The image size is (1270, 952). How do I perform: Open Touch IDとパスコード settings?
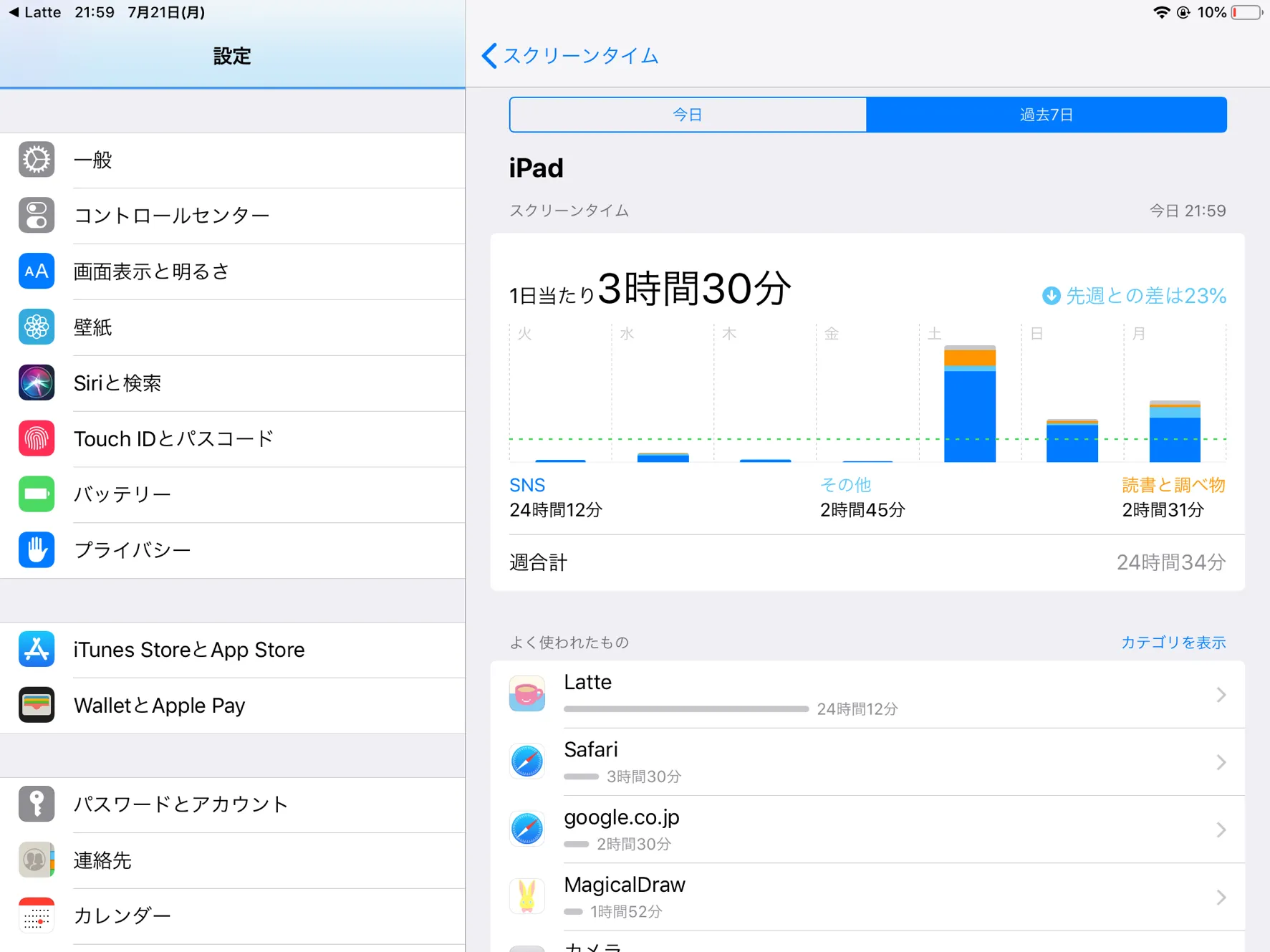pyautogui.click(x=232, y=439)
